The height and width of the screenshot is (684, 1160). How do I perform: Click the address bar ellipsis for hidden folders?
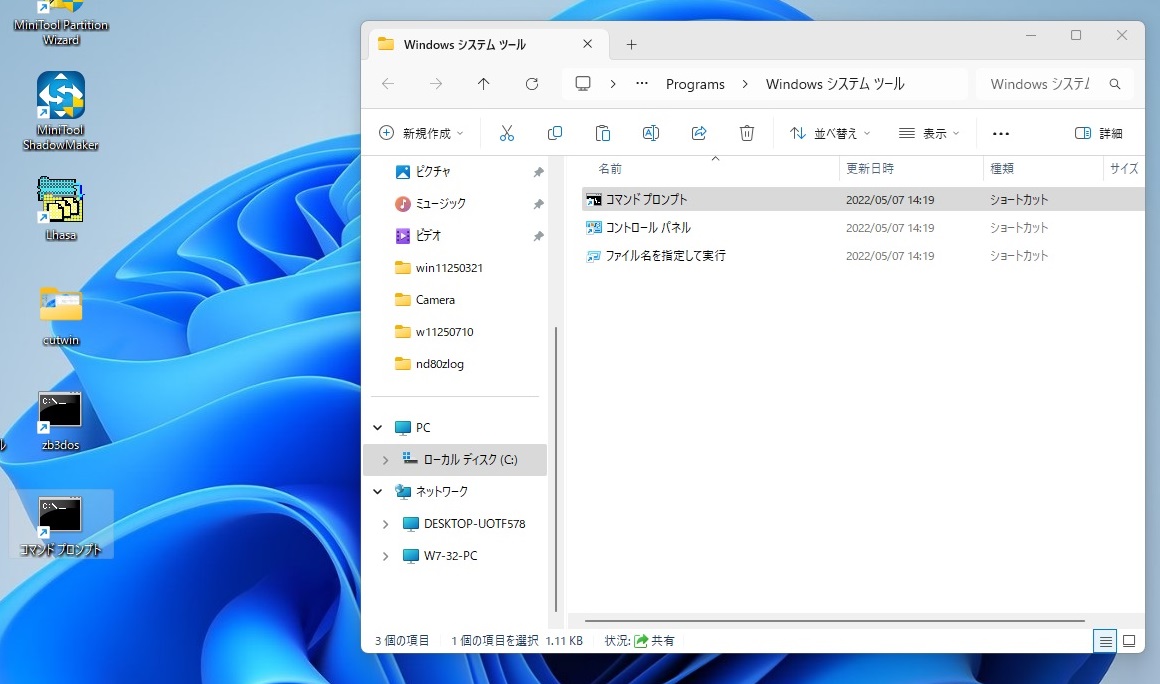pyautogui.click(x=642, y=84)
